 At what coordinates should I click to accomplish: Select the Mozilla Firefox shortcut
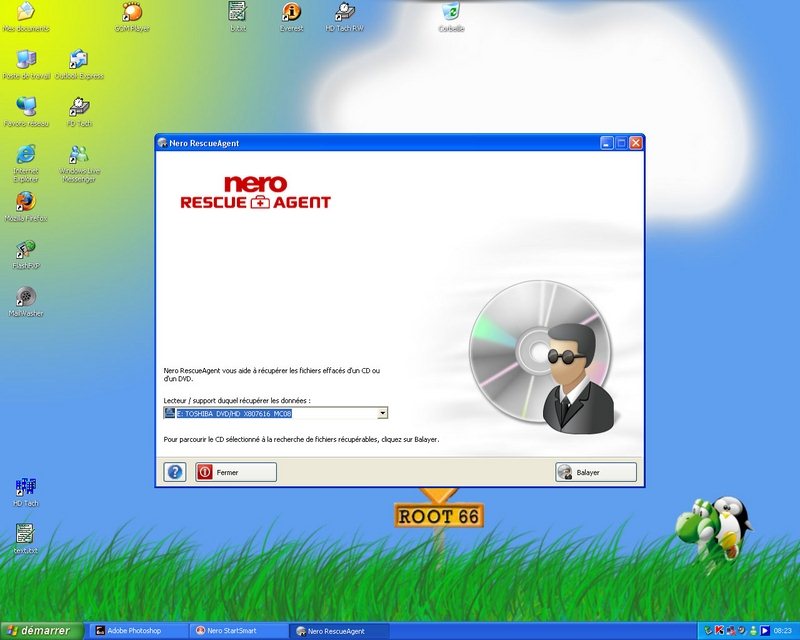pos(26,207)
